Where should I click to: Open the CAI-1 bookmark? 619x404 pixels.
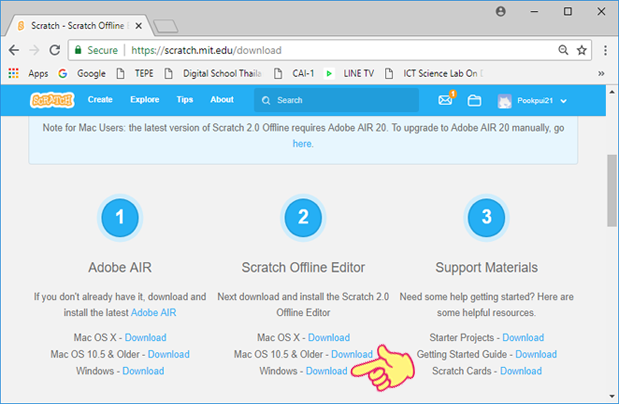tap(294, 73)
